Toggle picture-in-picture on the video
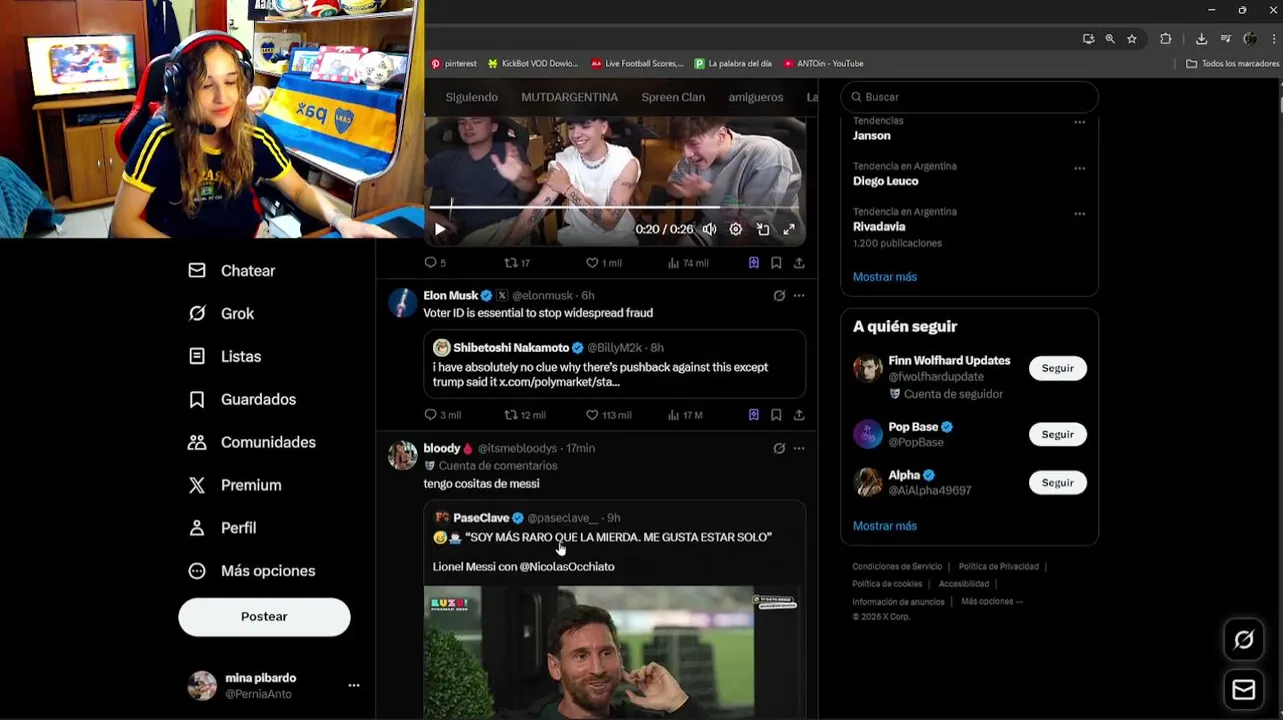Viewport: 1283px width, 720px height. [763, 229]
